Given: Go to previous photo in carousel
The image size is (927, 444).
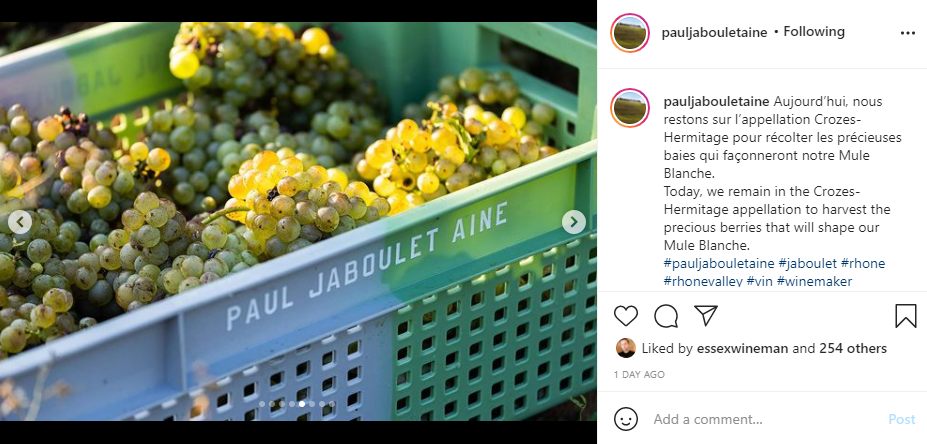Looking at the screenshot, I should tap(20, 222).
